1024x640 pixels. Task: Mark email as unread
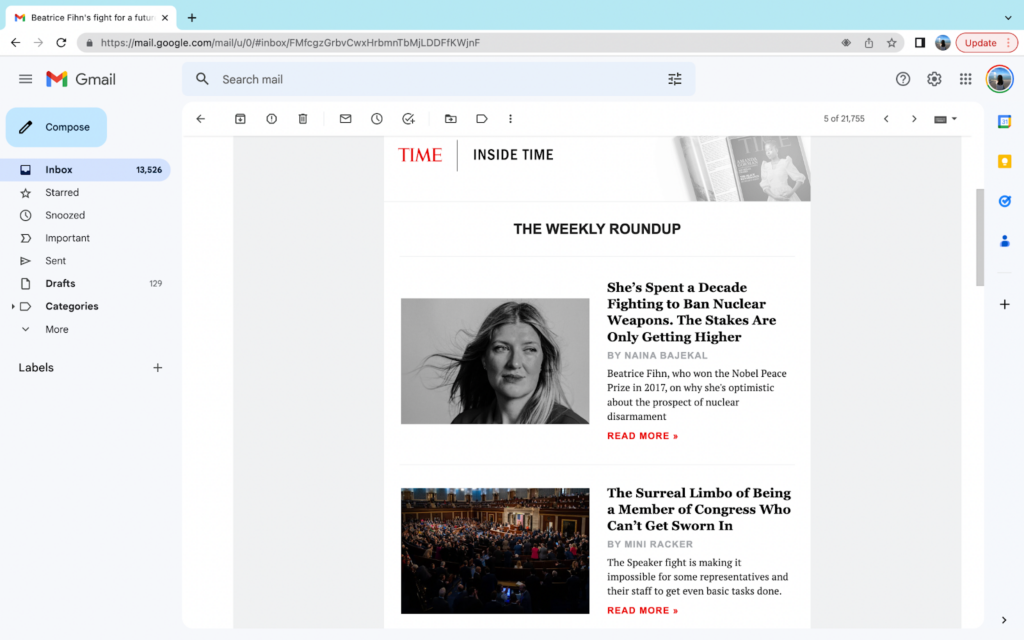345,119
